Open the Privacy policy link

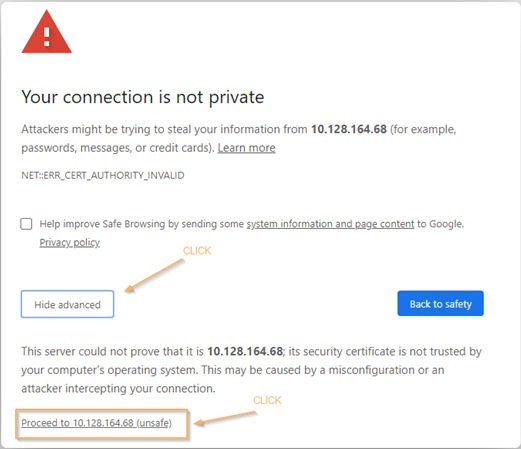(69, 242)
